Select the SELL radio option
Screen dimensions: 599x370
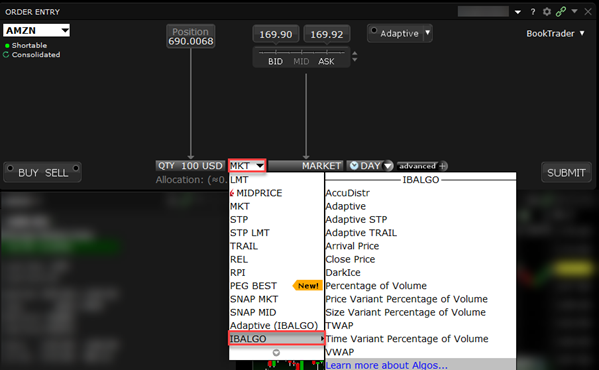click(76, 168)
